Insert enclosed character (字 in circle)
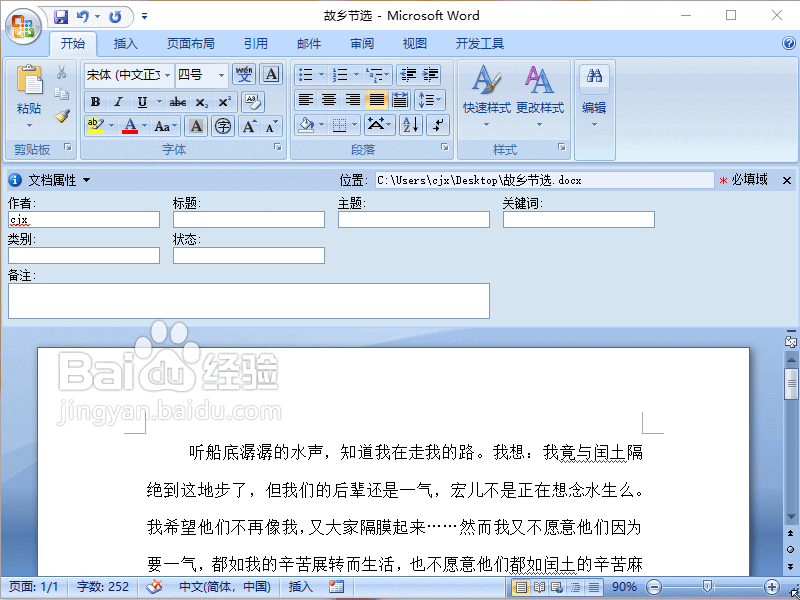 222,126
